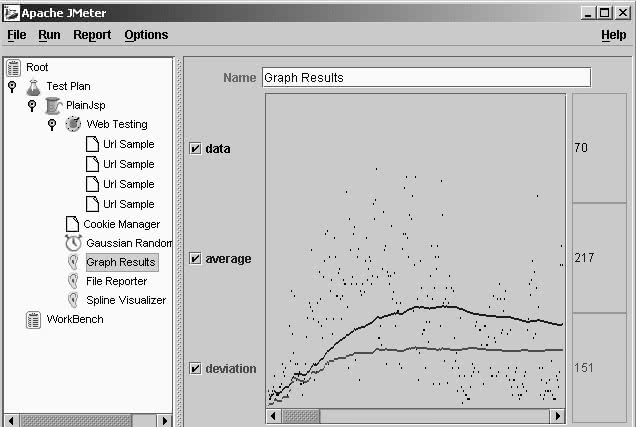Click the Spline Visualizer ear icon
636x427 pixels.
73,300
